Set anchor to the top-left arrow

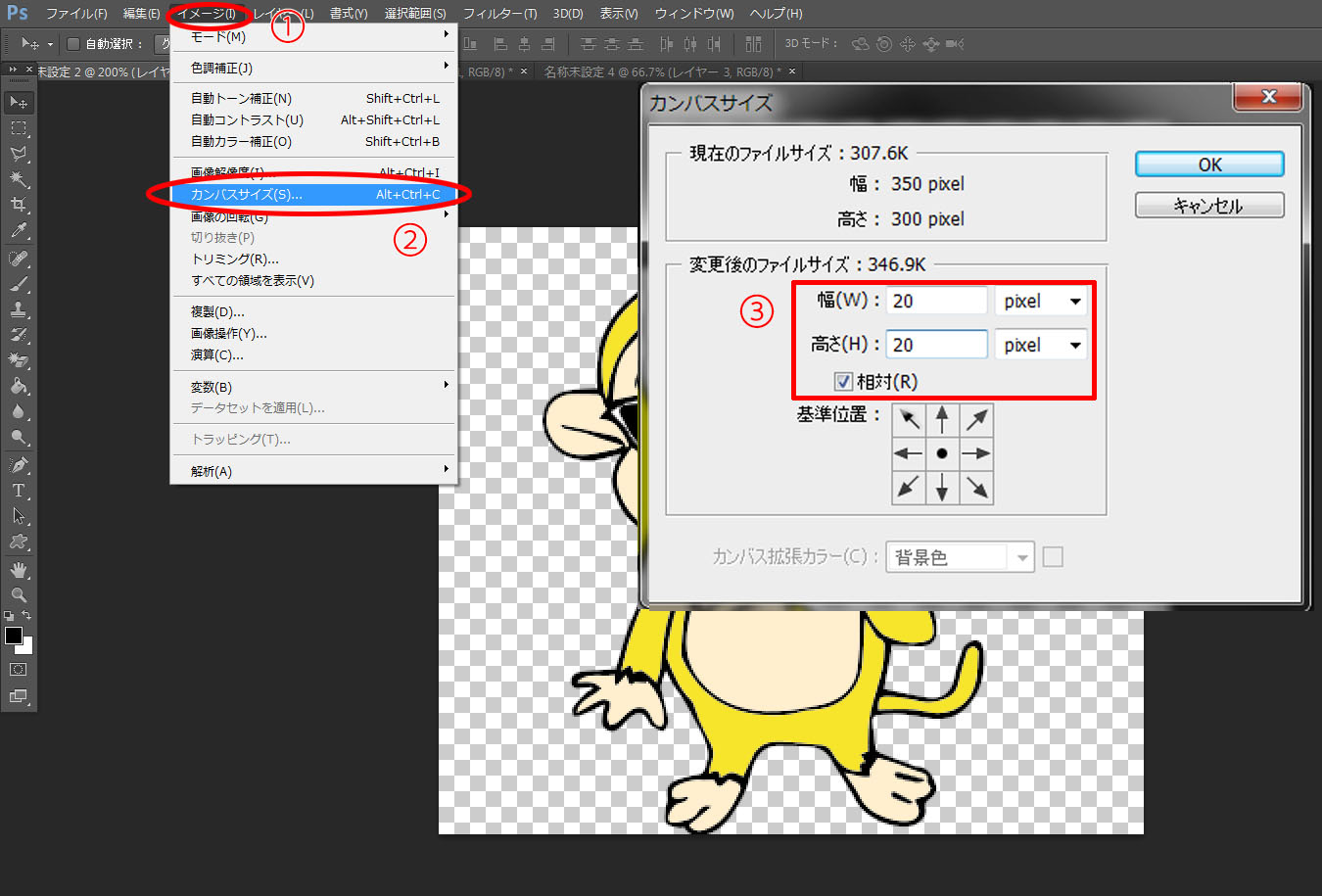click(909, 420)
